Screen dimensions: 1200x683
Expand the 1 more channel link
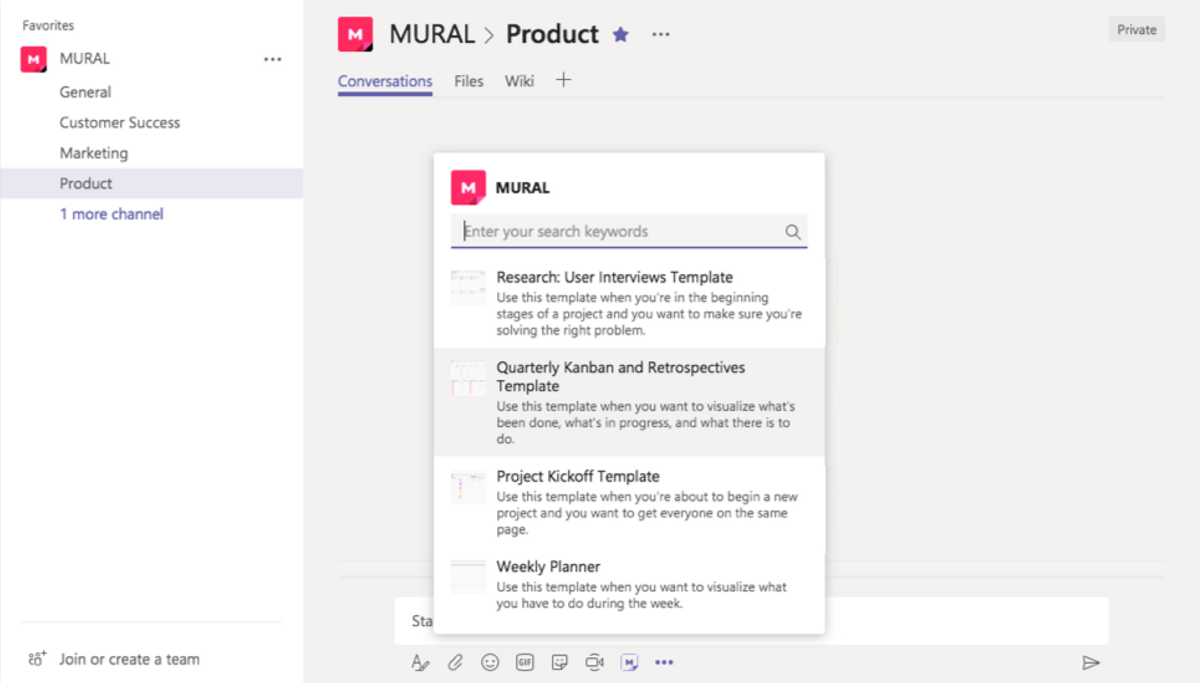111,214
